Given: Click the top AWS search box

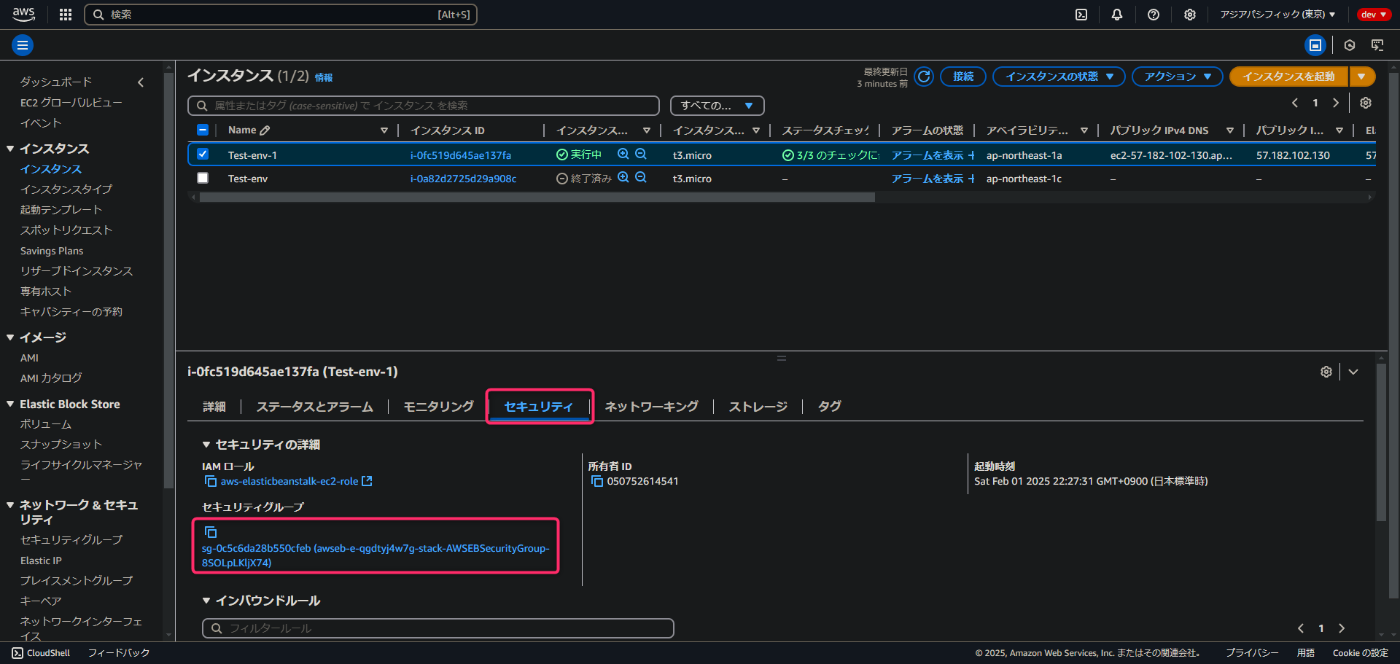Looking at the screenshot, I should click(x=280, y=14).
